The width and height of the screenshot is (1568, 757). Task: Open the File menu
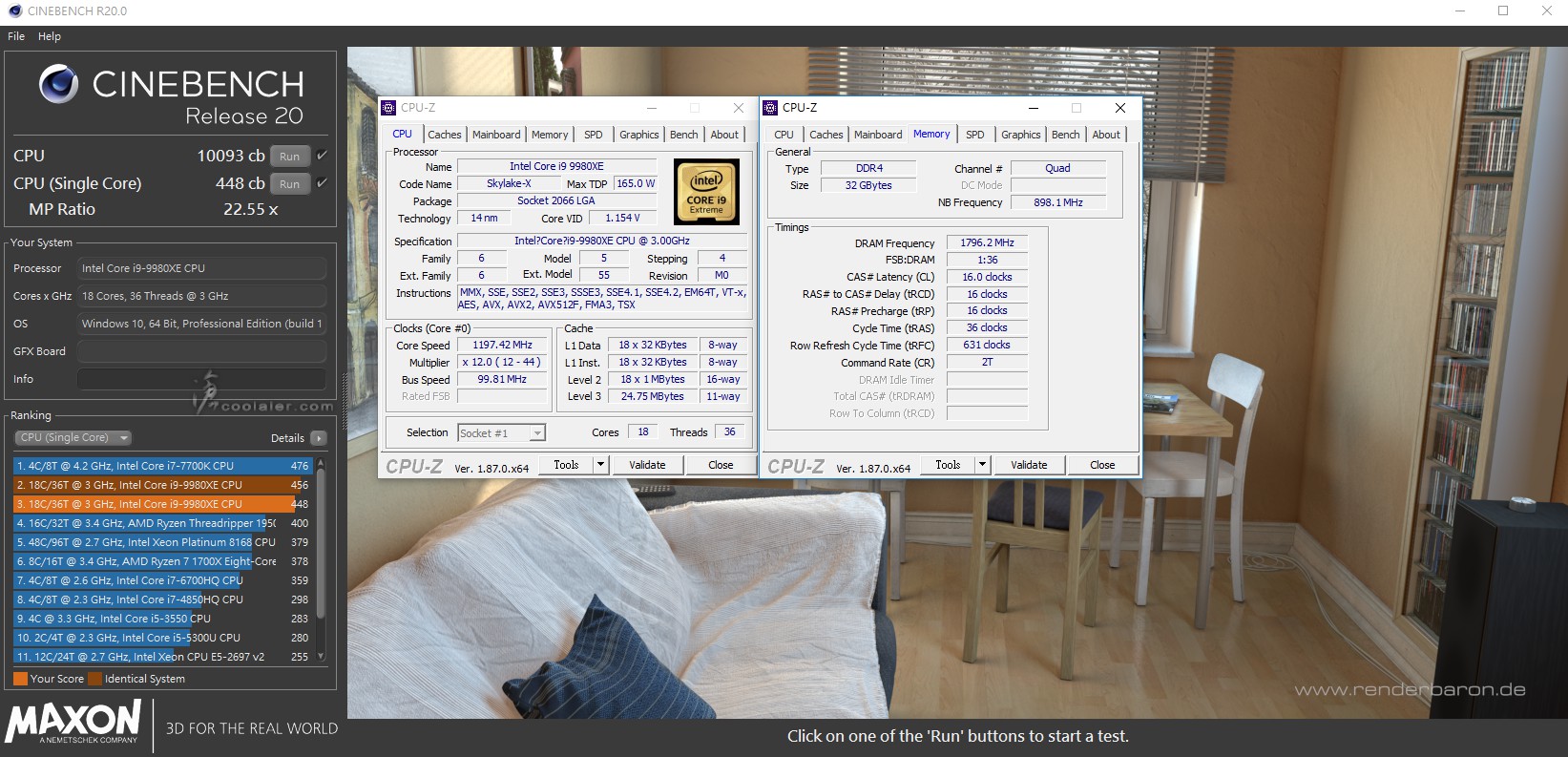pyautogui.click(x=16, y=36)
